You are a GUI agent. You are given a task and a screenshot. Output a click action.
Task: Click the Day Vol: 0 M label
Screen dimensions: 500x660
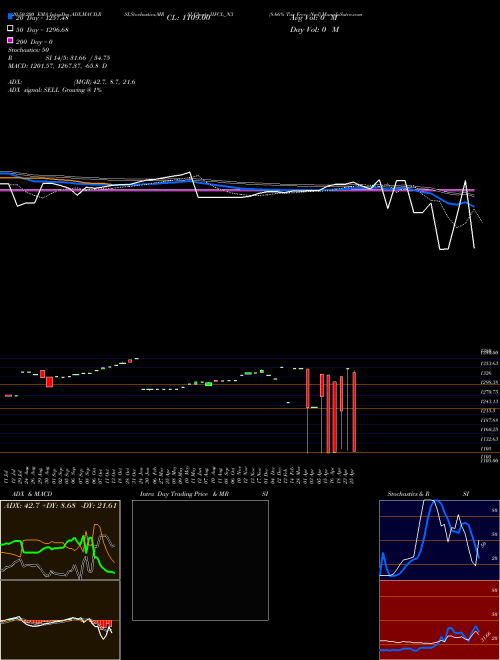[x=314, y=29]
